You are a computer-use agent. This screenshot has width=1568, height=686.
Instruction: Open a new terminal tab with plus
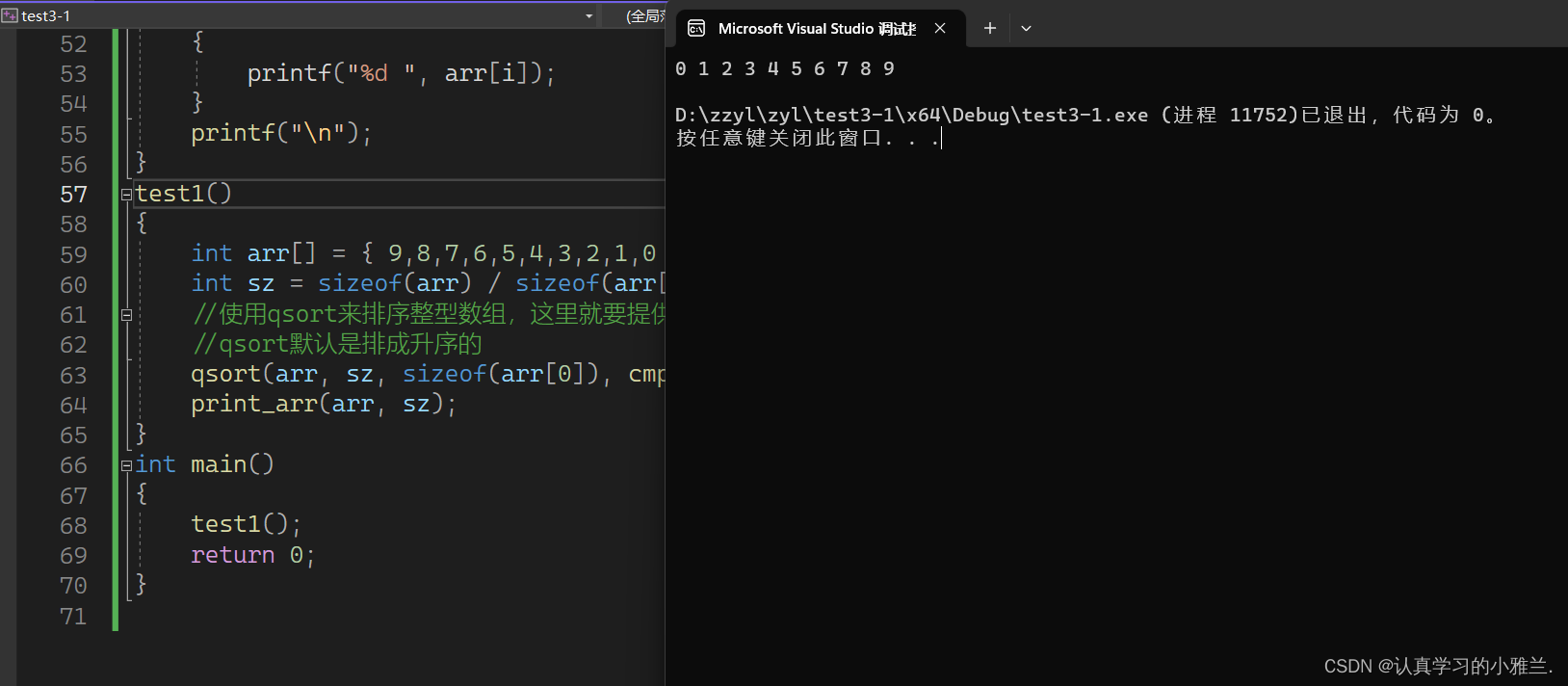[989, 29]
